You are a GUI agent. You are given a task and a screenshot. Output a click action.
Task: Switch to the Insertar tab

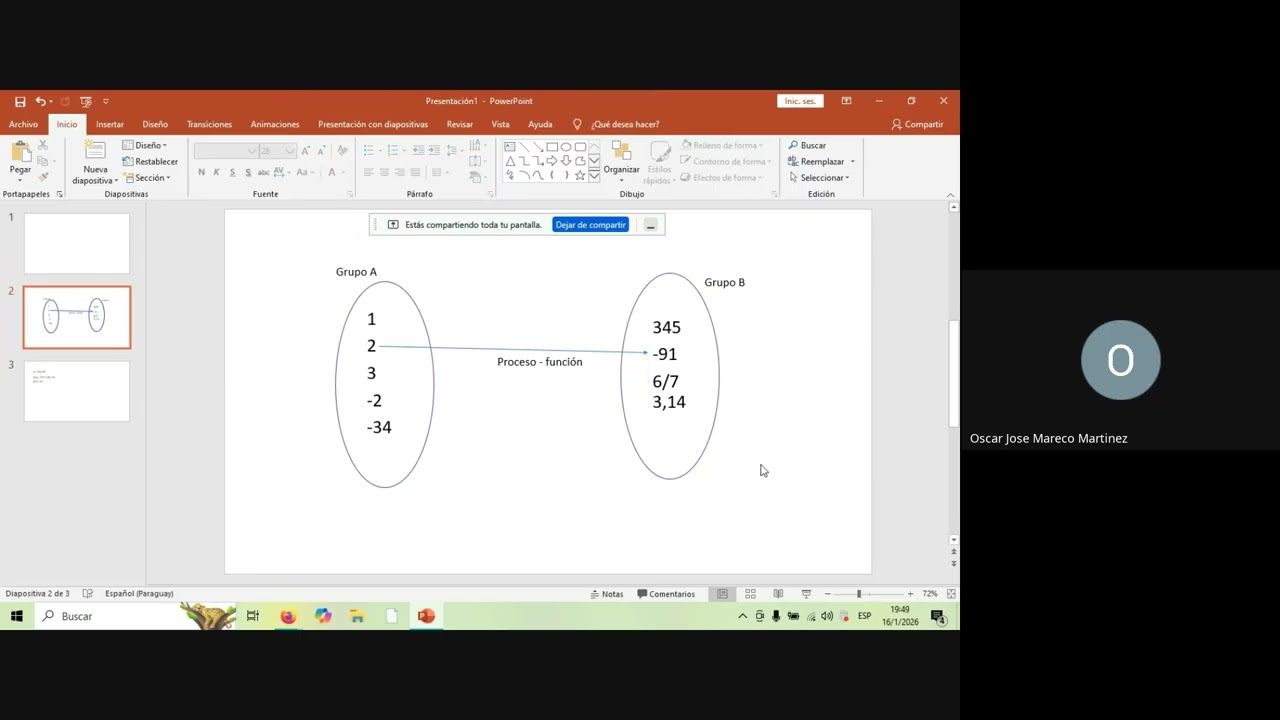click(110, 124)
